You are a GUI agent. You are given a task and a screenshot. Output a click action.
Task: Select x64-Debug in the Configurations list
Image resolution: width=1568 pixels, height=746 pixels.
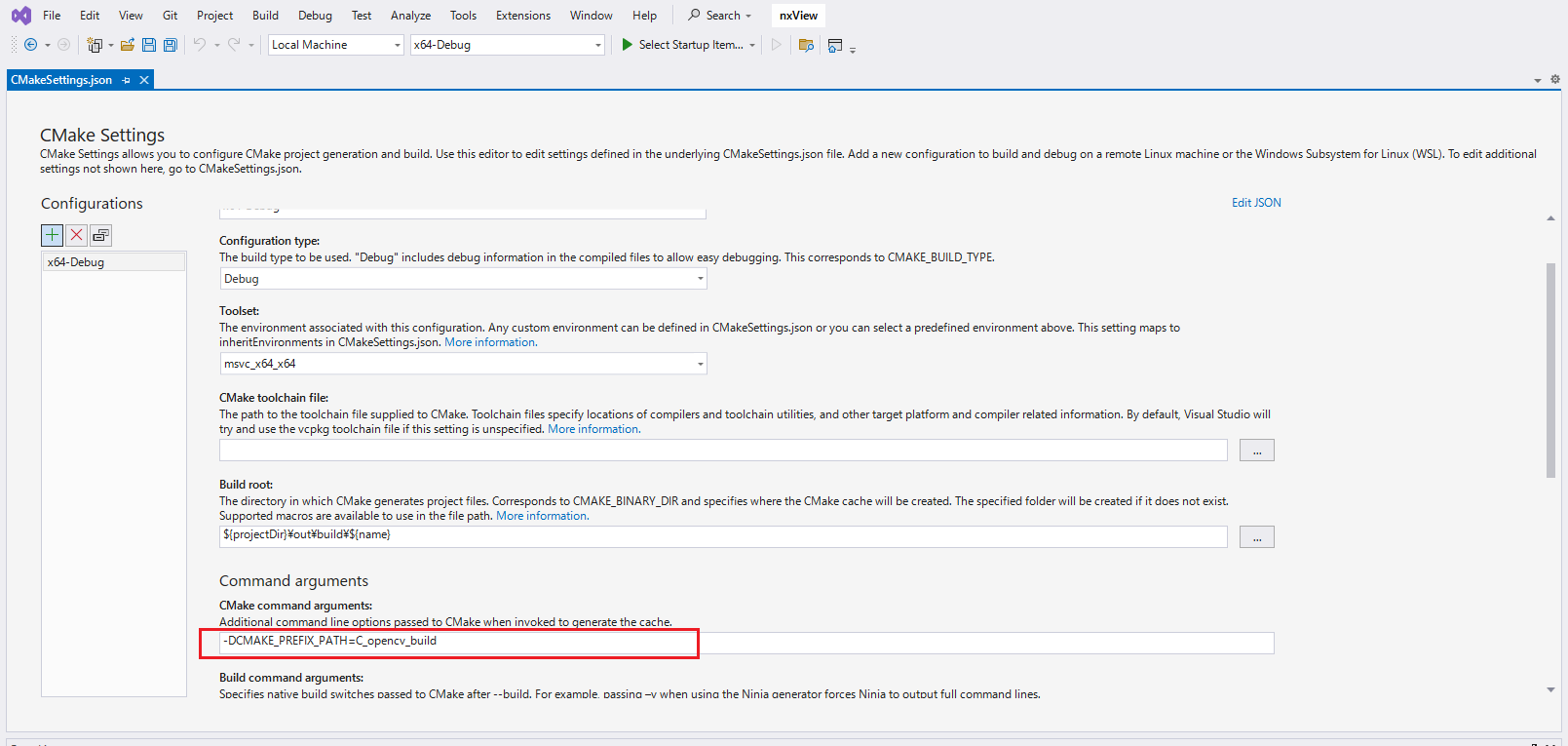pyautogui.click(x=113, y=262)
